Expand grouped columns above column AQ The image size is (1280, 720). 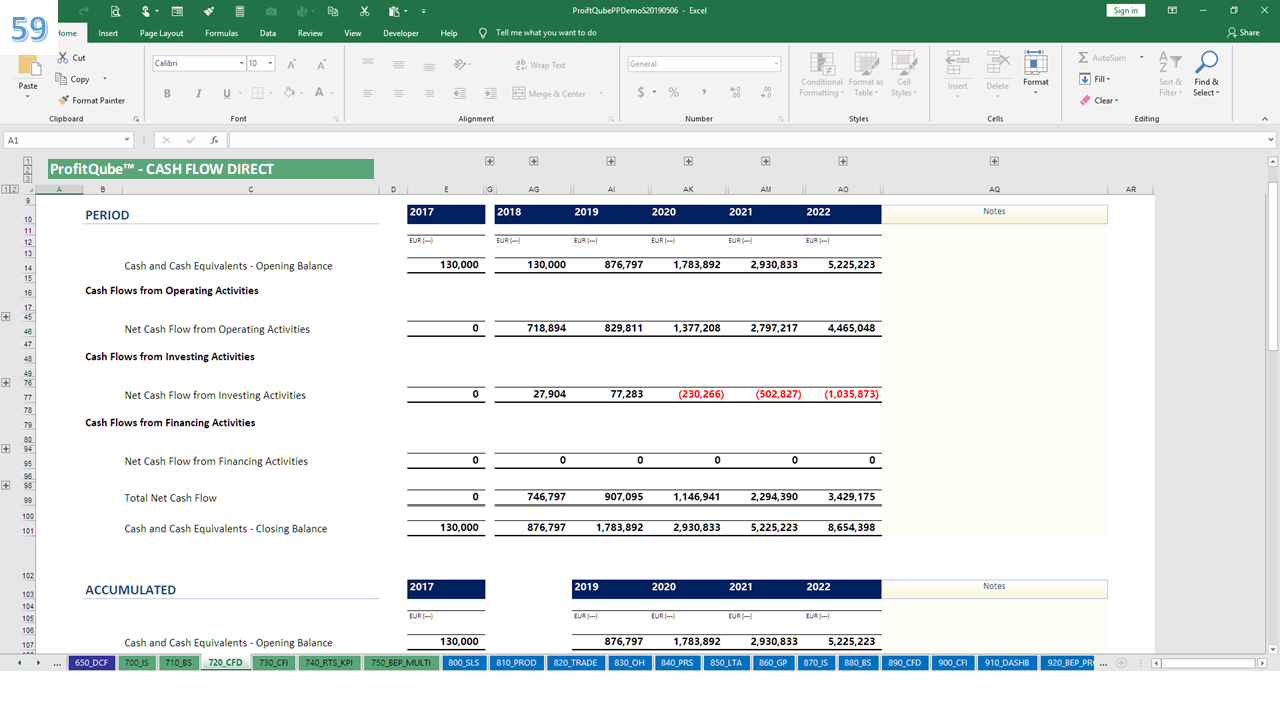click(x=994, y=161)
